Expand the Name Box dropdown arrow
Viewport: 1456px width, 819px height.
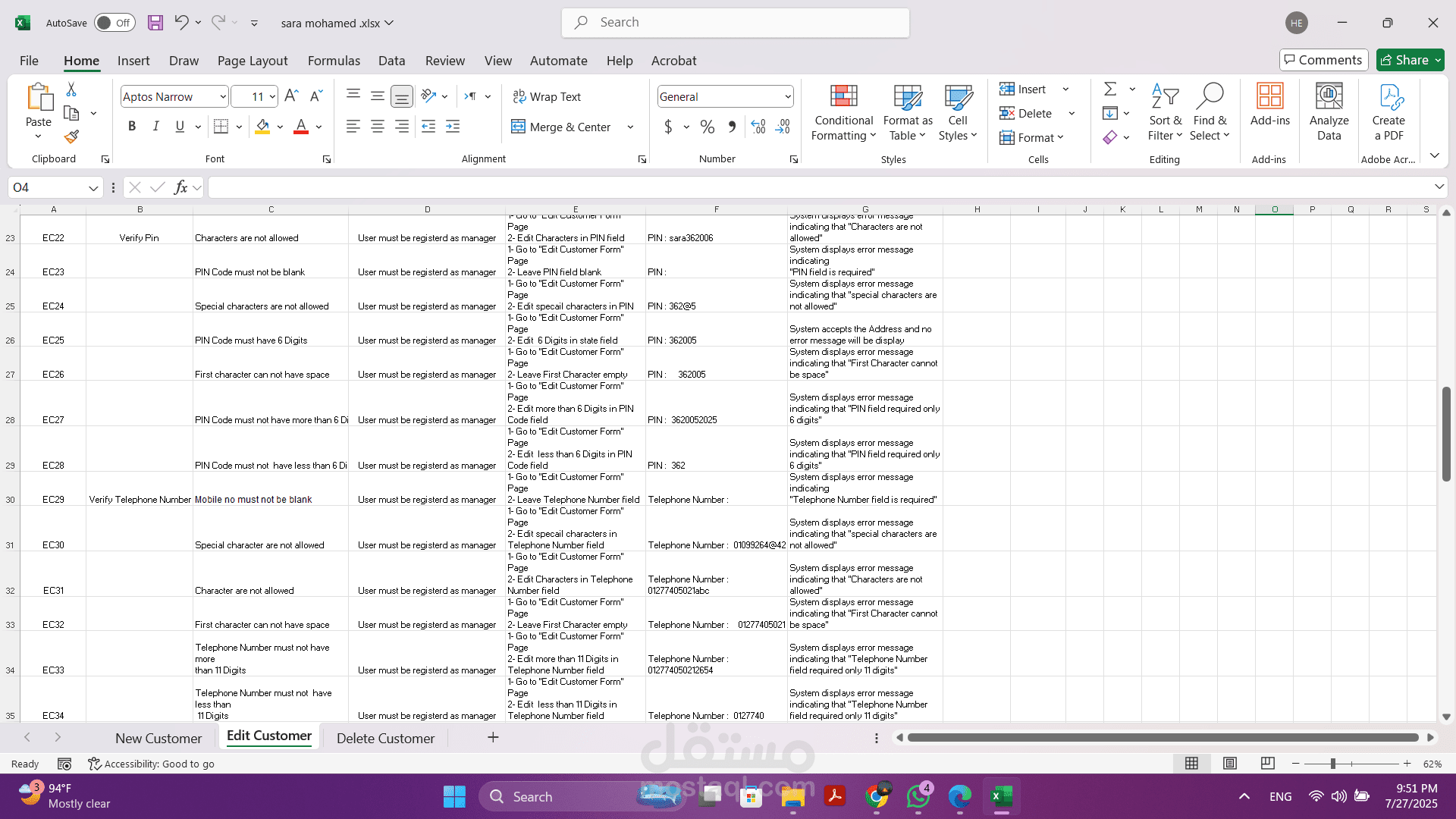pyautogui.click(x=93, y=187)
